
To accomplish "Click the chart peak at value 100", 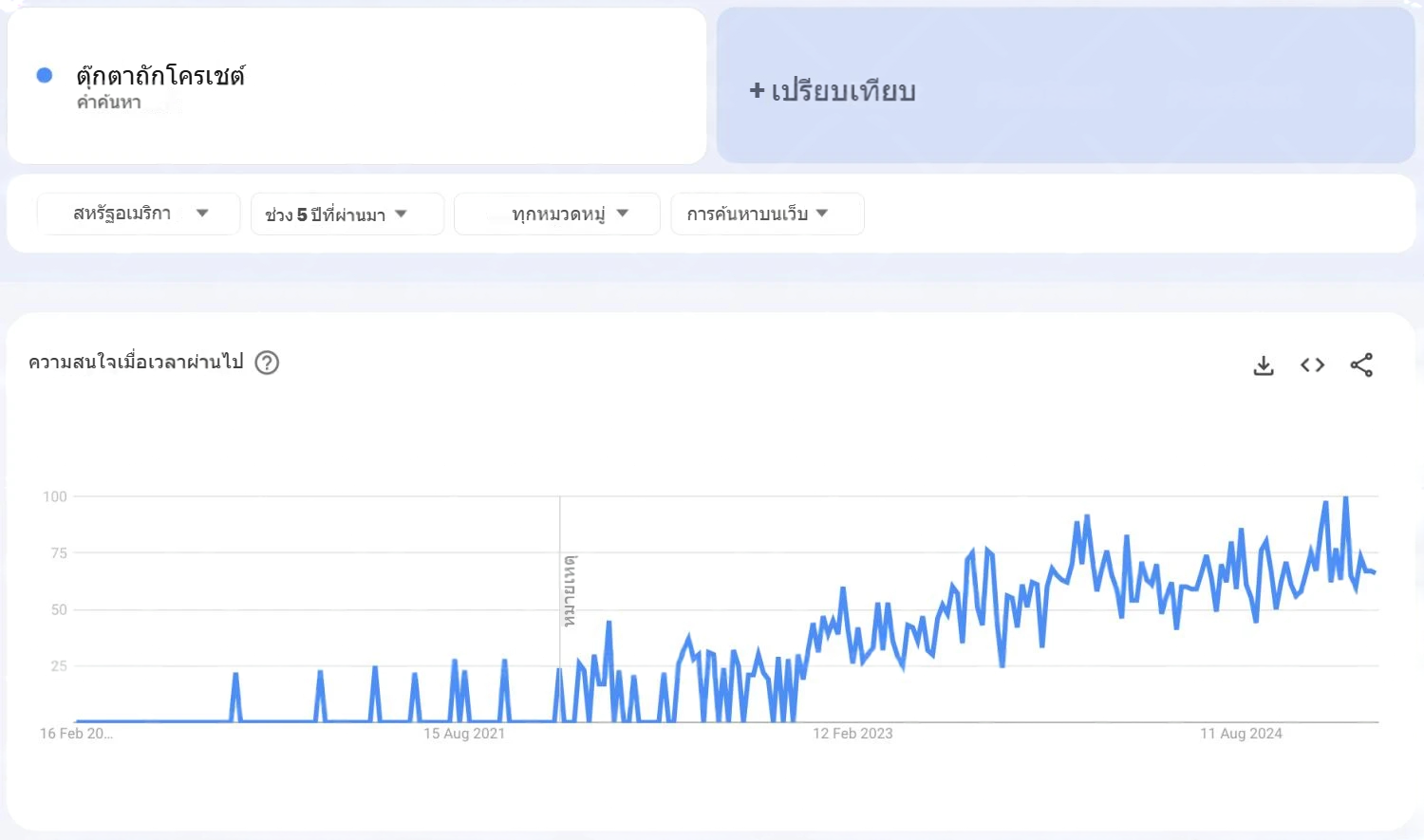I will (1345, 497).
